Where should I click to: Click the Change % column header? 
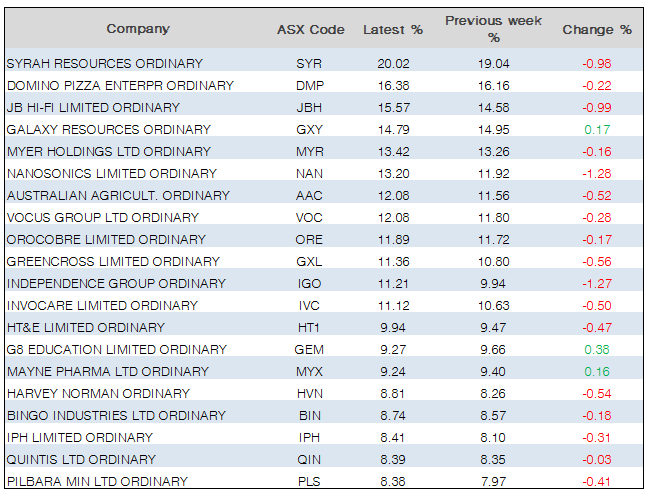[x=597, y=29]
